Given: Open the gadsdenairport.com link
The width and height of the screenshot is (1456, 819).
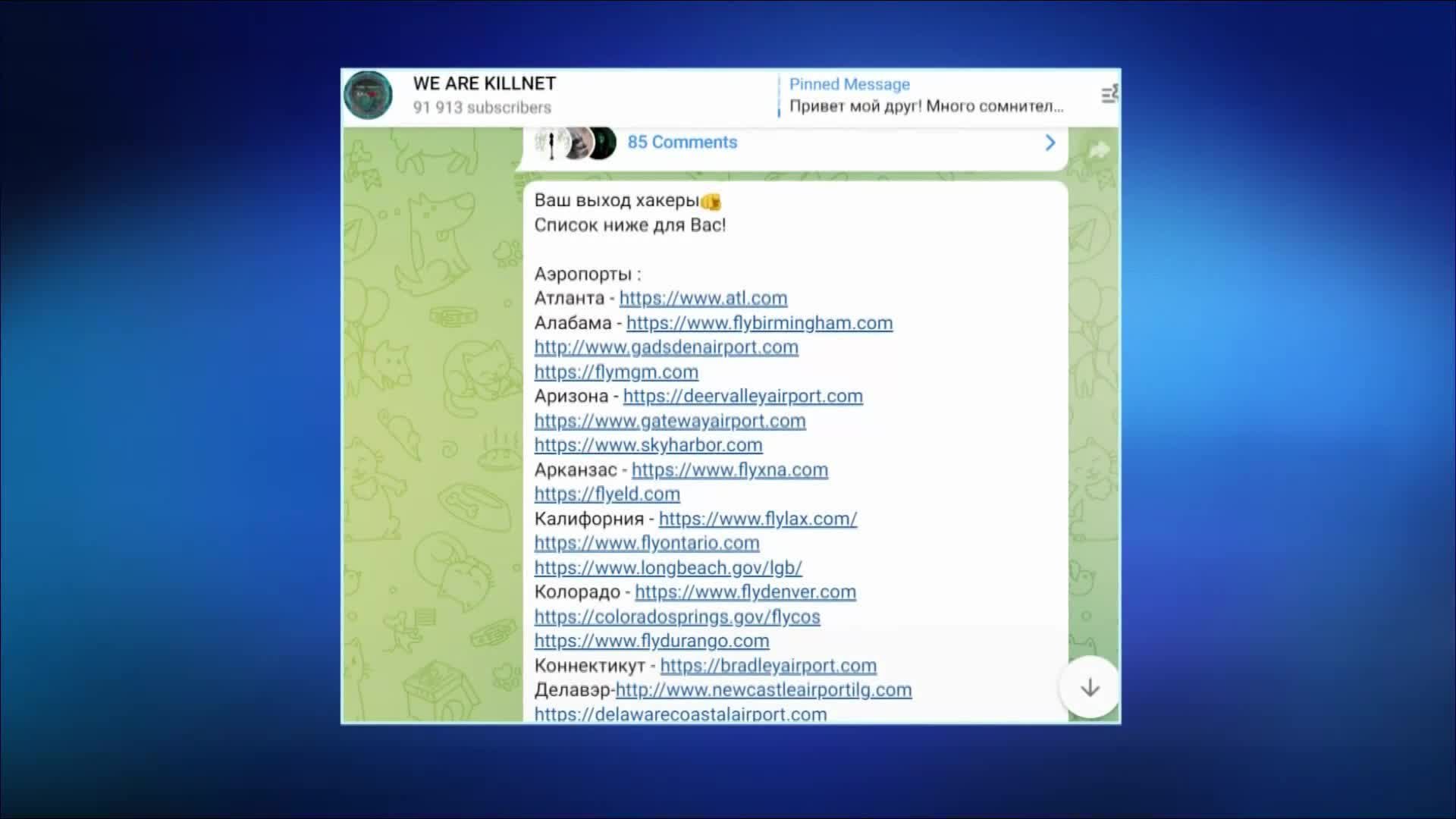Looking at the screenshot, I should click(666, 347).
